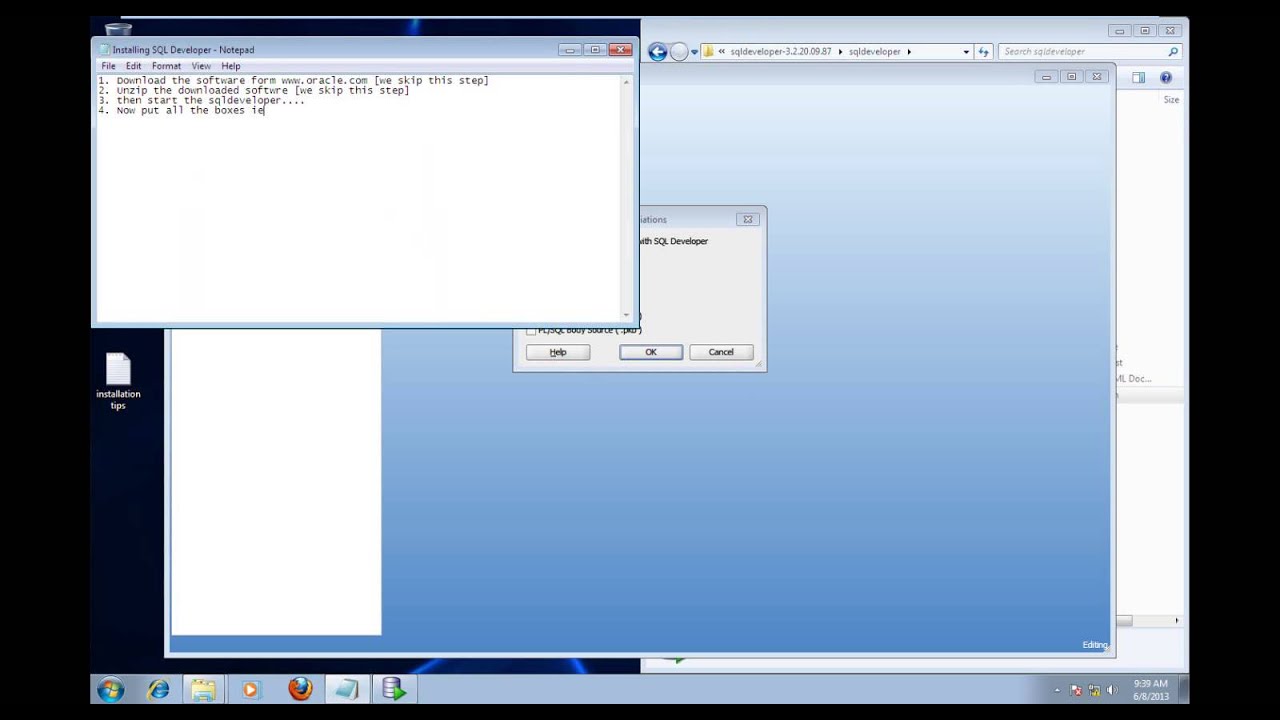Screen dimensions: 1280x720
Task: Click Cancel in the file associations dialog
Action: tap(721, 352)
